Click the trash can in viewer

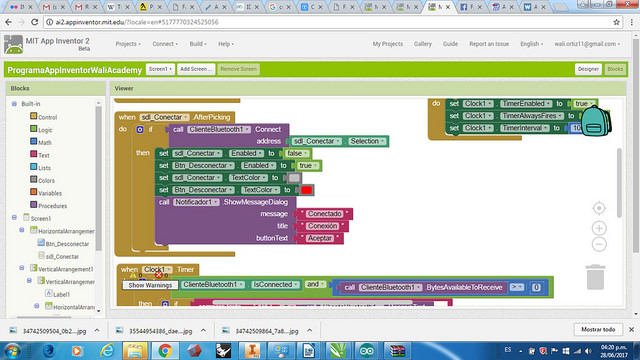[595, 277]
